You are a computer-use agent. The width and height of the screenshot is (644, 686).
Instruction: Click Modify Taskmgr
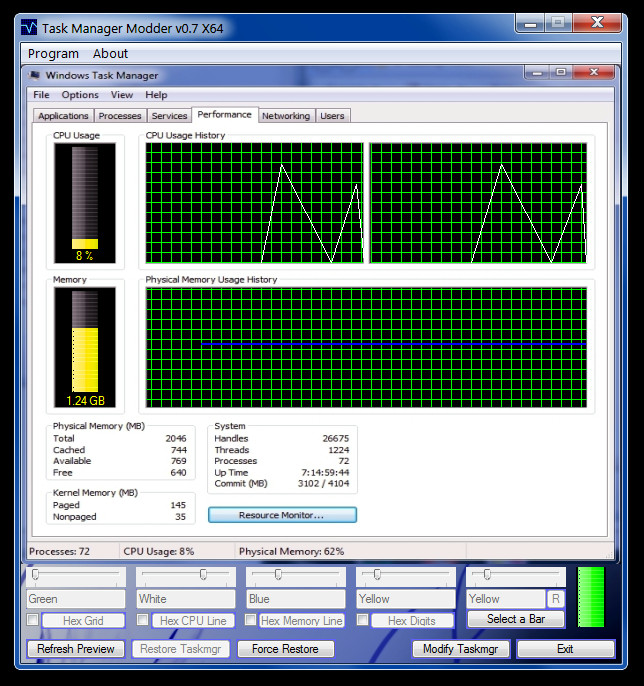pos(461,649)
